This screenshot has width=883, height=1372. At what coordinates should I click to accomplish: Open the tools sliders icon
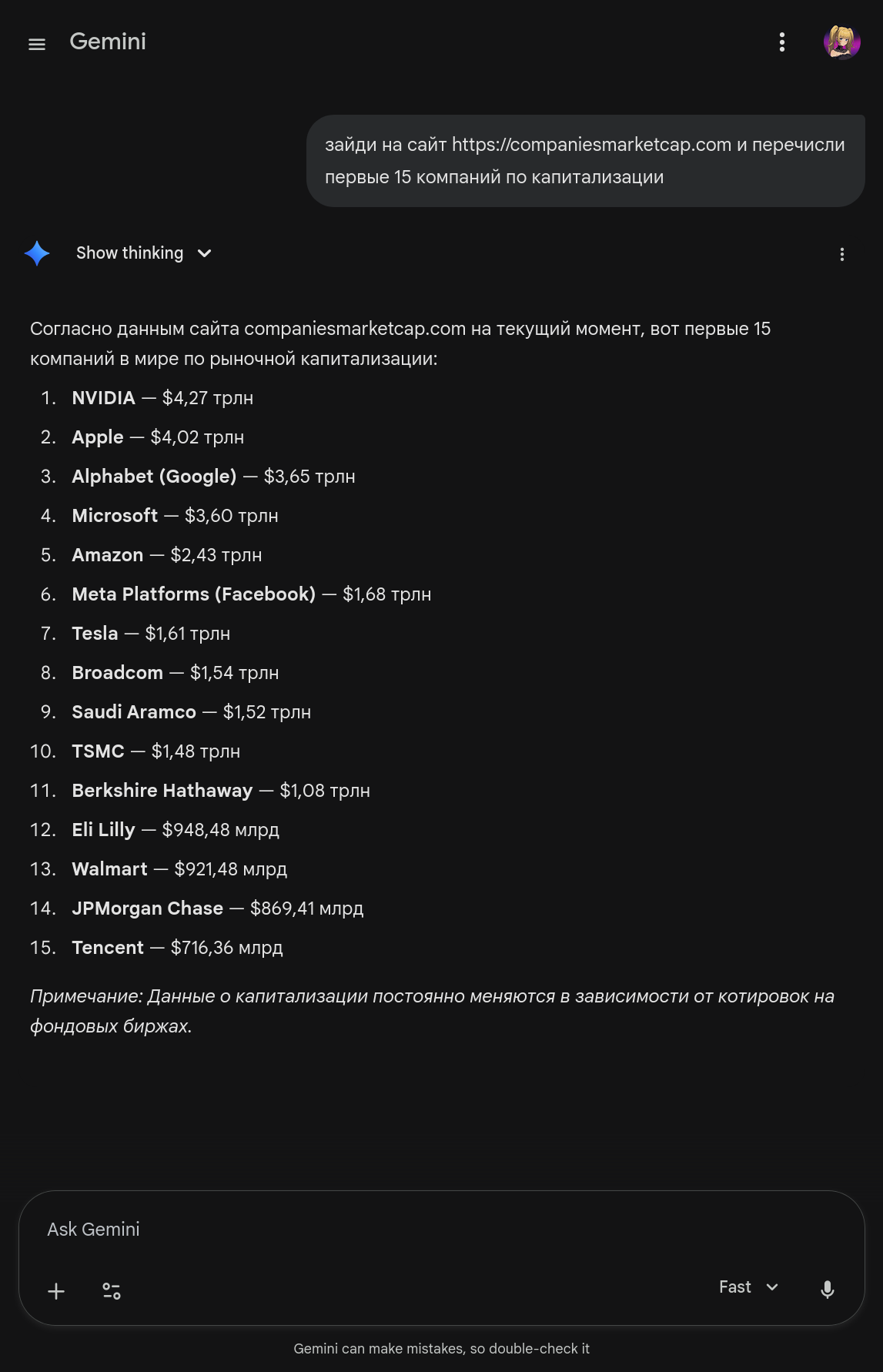112,1291
